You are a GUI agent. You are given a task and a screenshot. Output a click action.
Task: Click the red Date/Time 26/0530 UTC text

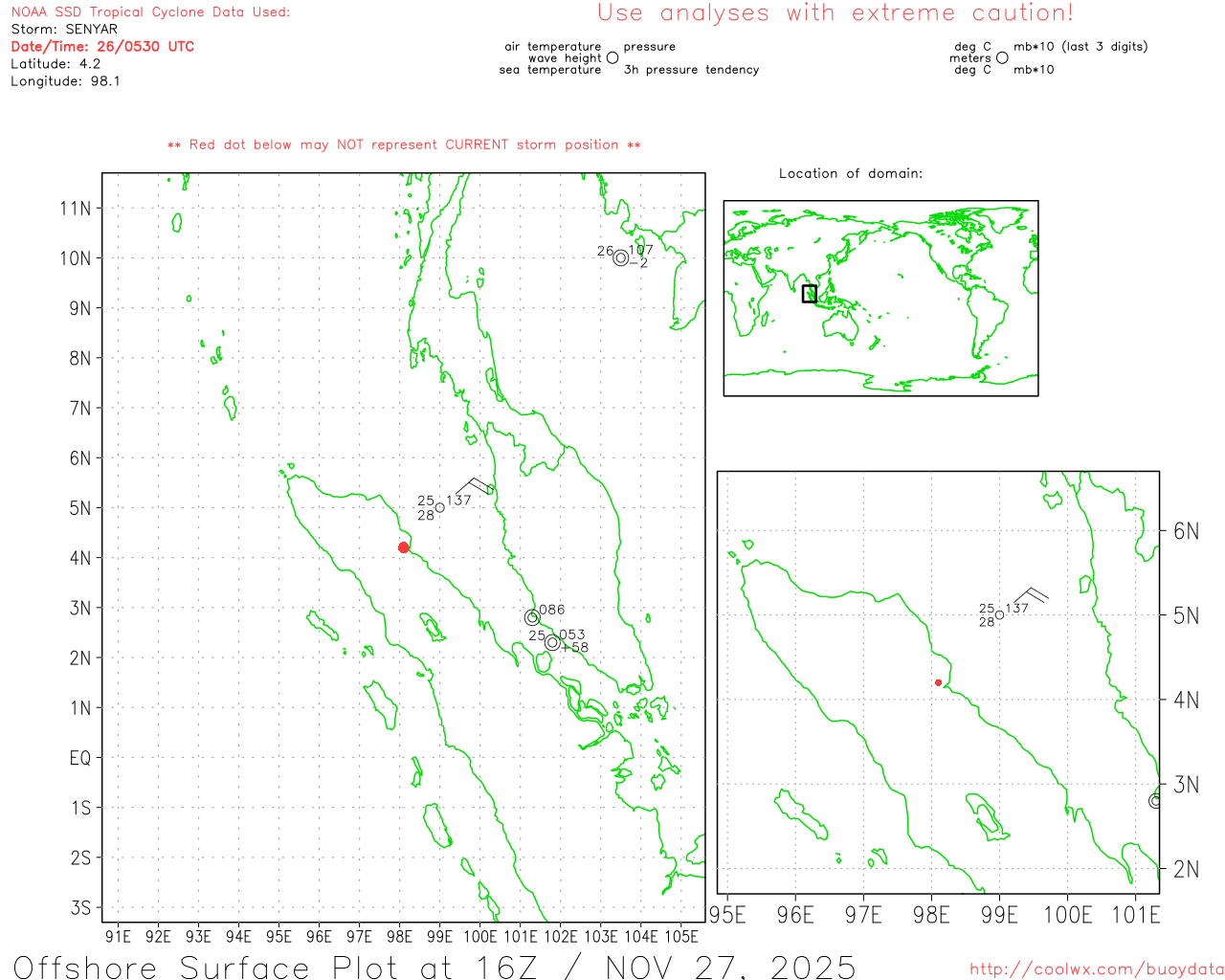[102, 46]
